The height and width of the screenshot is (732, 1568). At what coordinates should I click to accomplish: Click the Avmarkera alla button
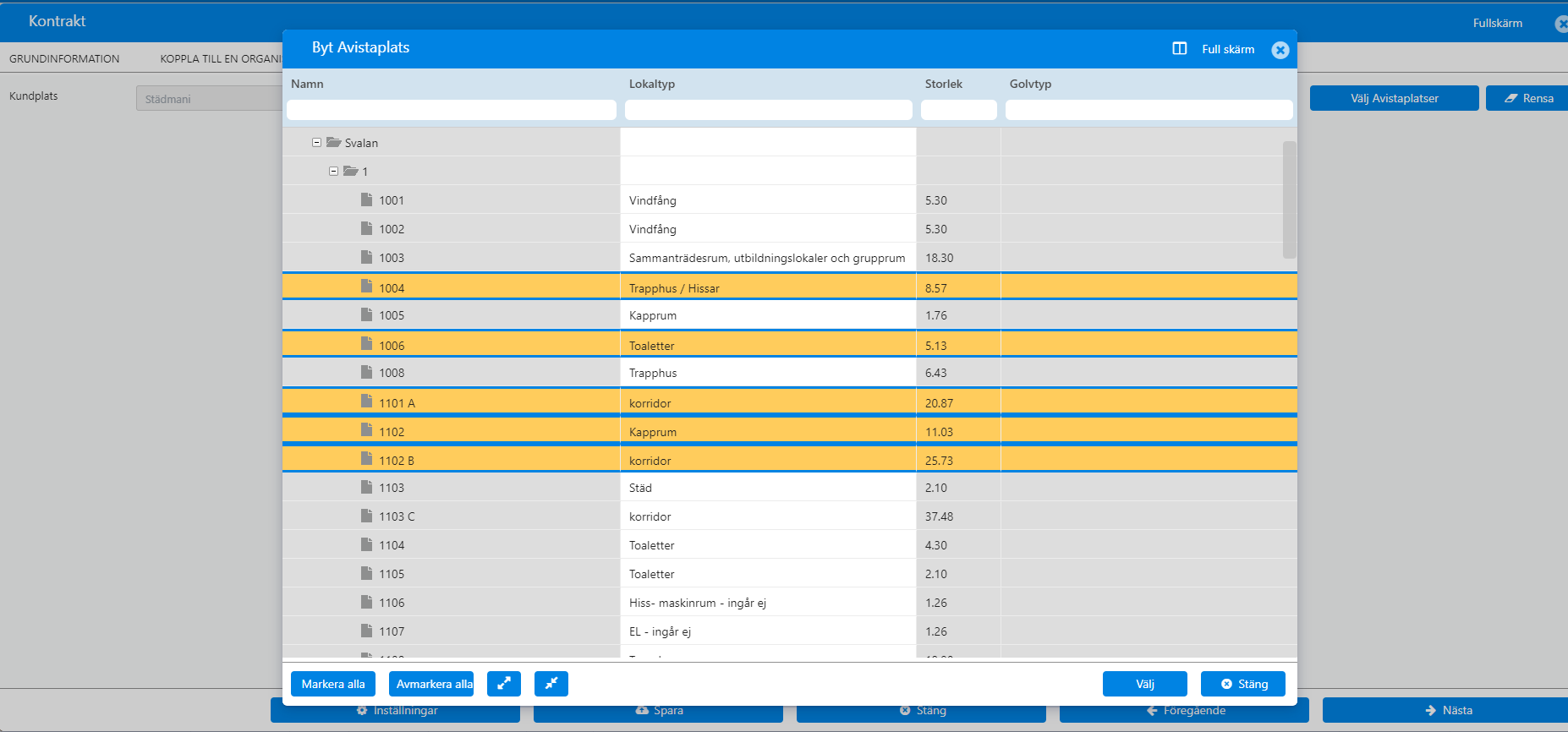point(431,684)
